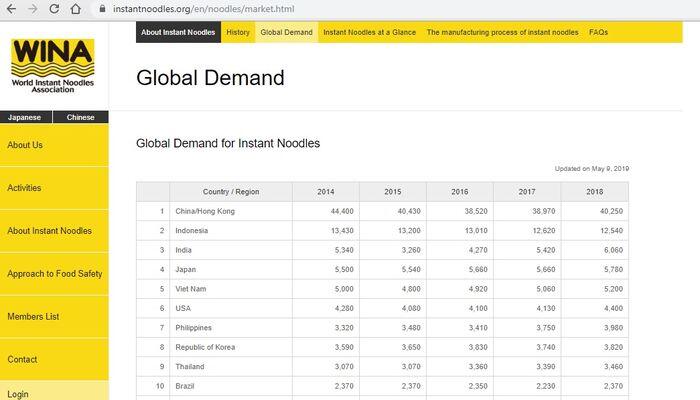Click India 2018 value 6,060
The height and width of the screenshot is (400, 700).
613,250
